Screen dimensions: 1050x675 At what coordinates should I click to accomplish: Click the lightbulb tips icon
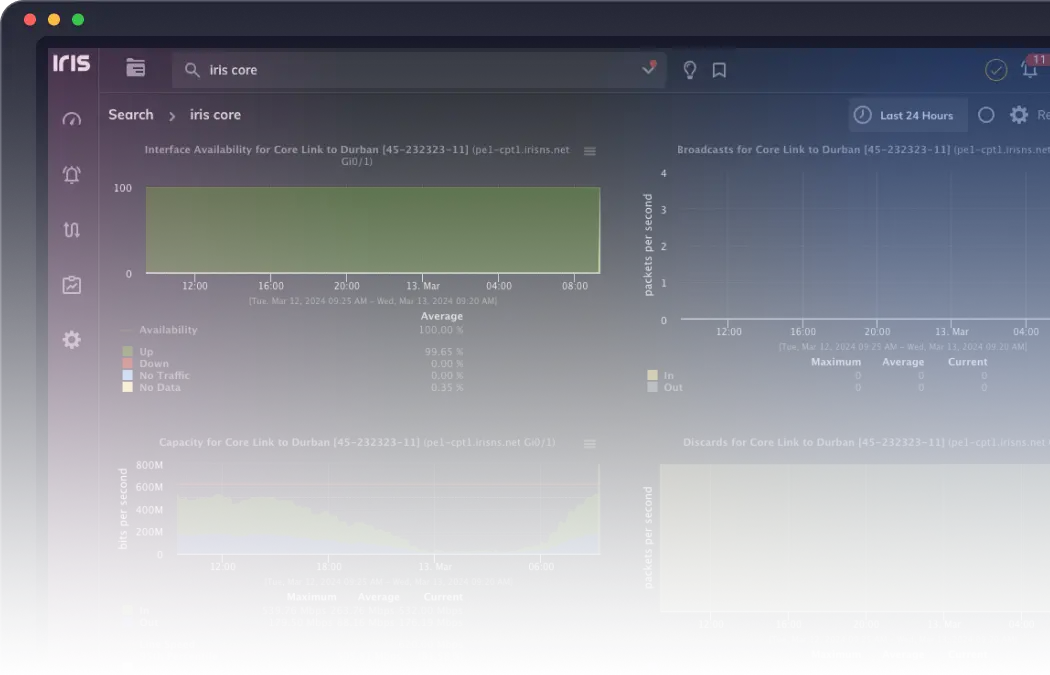click(689, 70)
